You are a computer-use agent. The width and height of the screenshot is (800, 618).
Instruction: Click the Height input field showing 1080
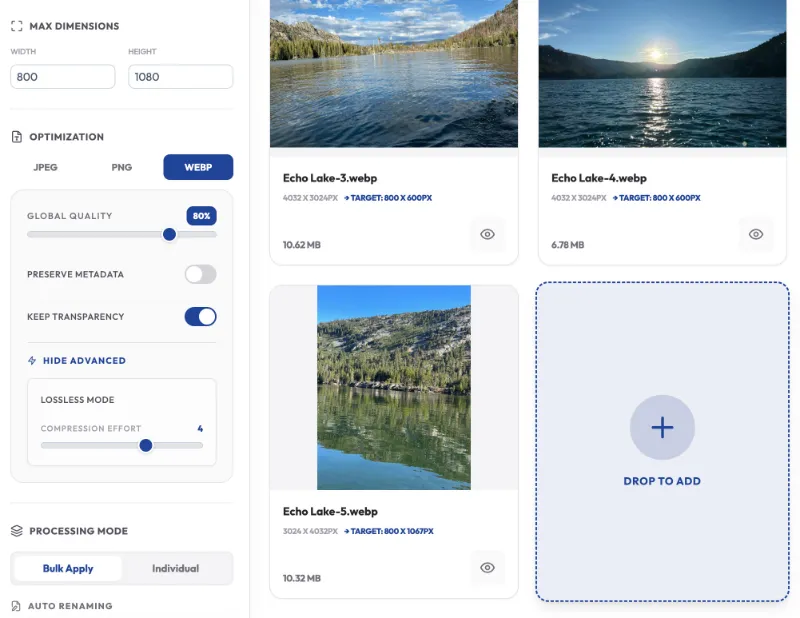181,77
